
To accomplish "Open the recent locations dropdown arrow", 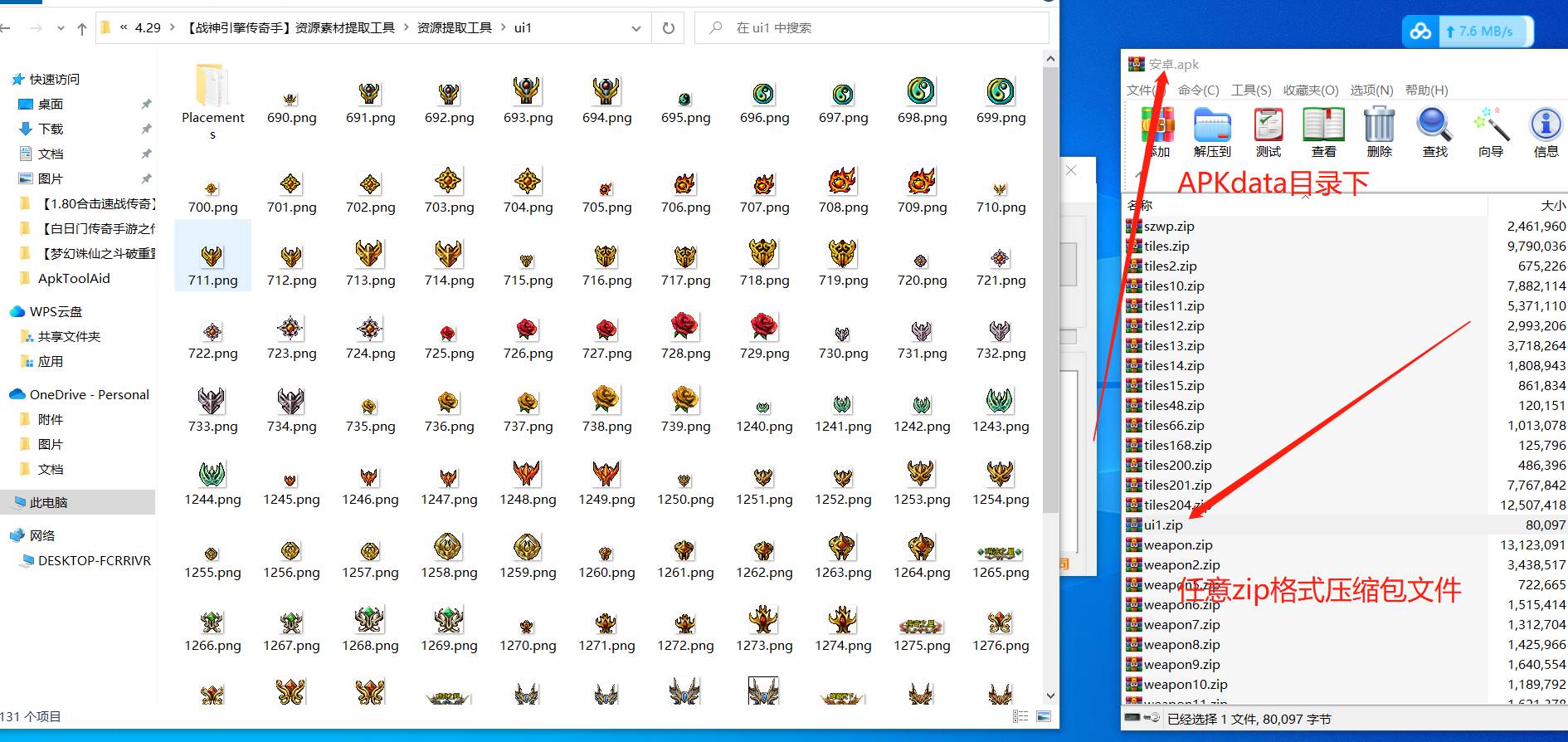I will [x=61, y=28].
